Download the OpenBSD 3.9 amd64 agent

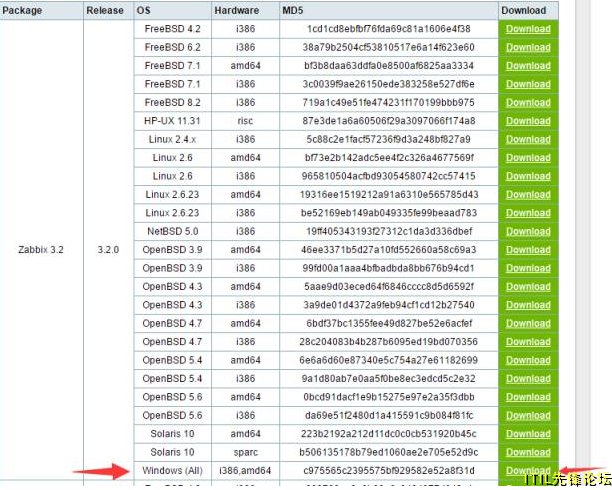click(528, 249)
